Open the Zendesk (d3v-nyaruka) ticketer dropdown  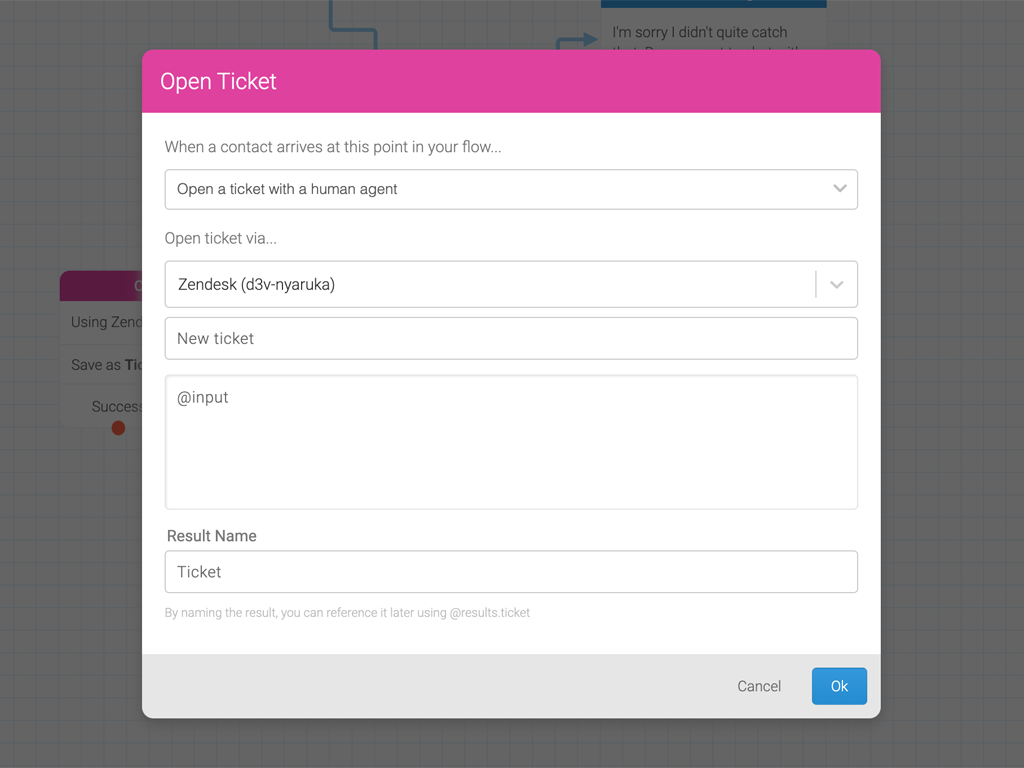pos(511,284)
